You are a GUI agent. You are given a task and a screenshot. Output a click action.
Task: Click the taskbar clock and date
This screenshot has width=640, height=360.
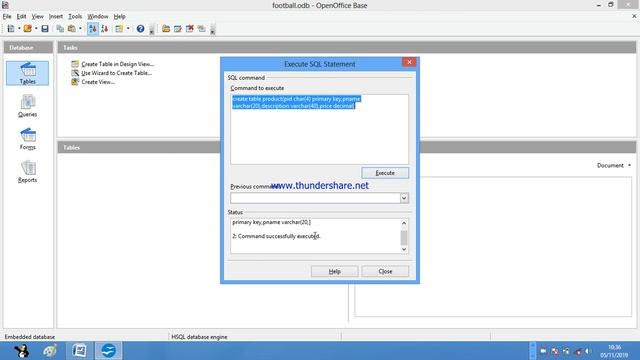614,351
